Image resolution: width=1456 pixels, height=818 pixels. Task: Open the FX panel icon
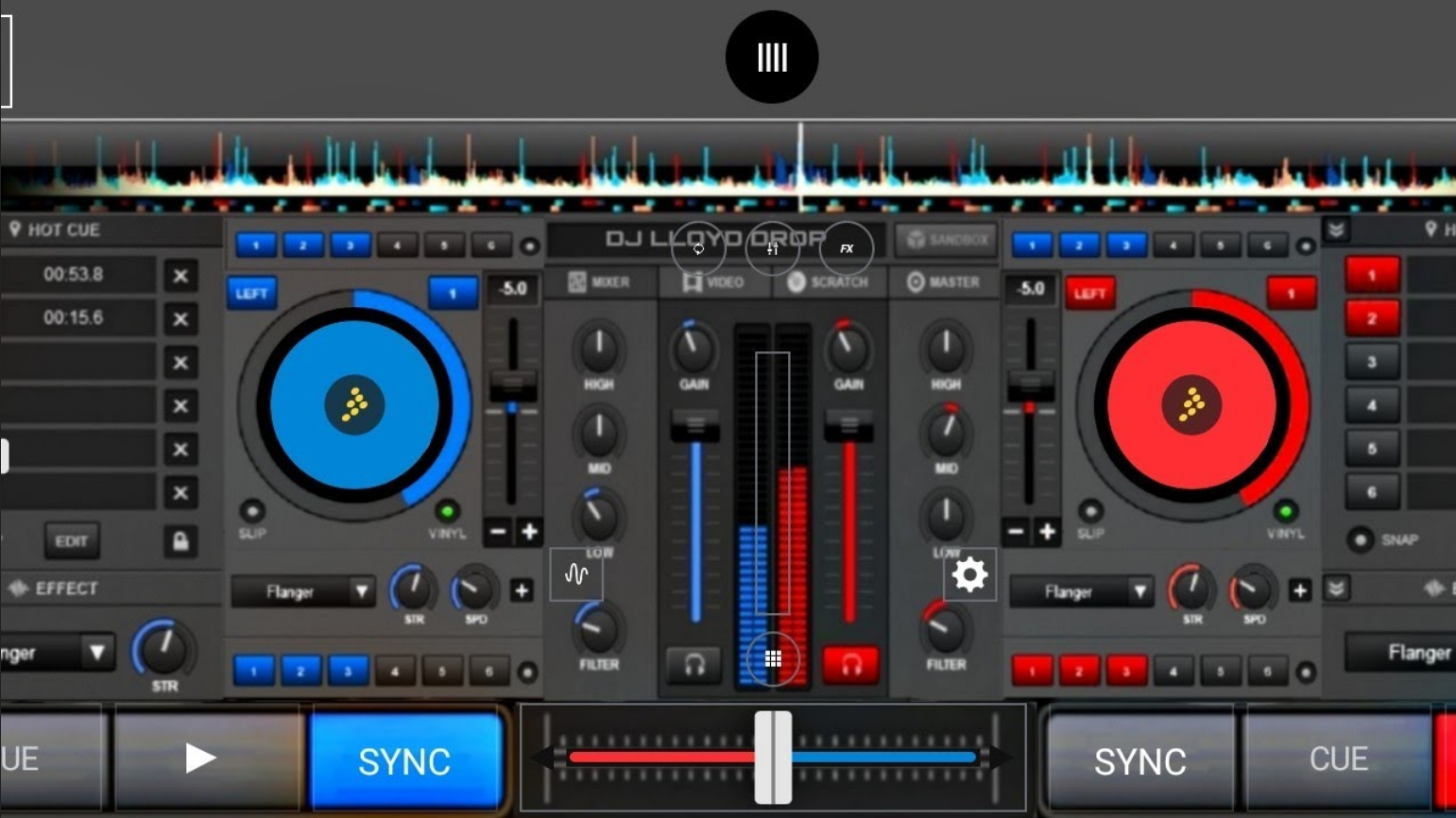pos(846,248)
